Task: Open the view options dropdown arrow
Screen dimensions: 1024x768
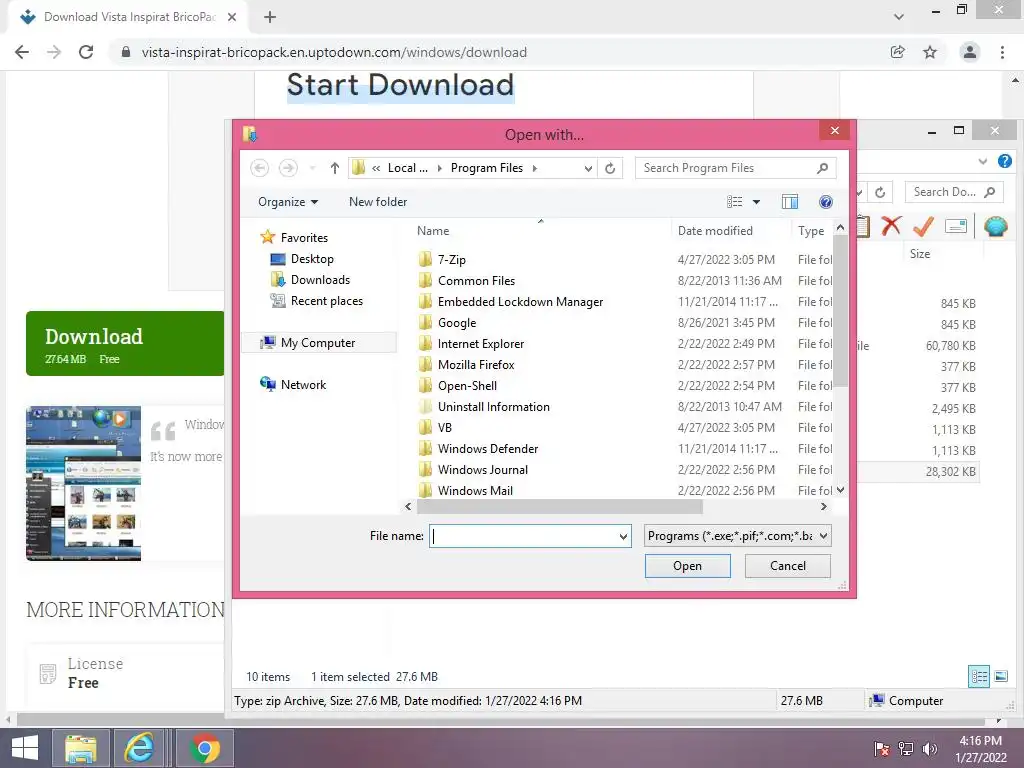Action: coord(756,202)
